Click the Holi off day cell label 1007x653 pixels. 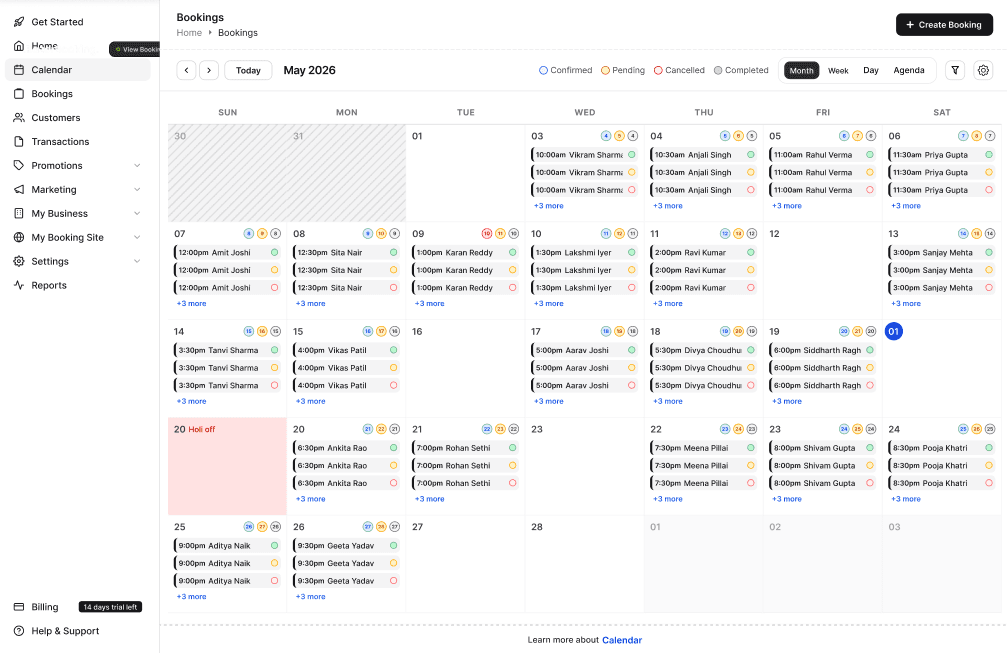click(x=202, y=429)
